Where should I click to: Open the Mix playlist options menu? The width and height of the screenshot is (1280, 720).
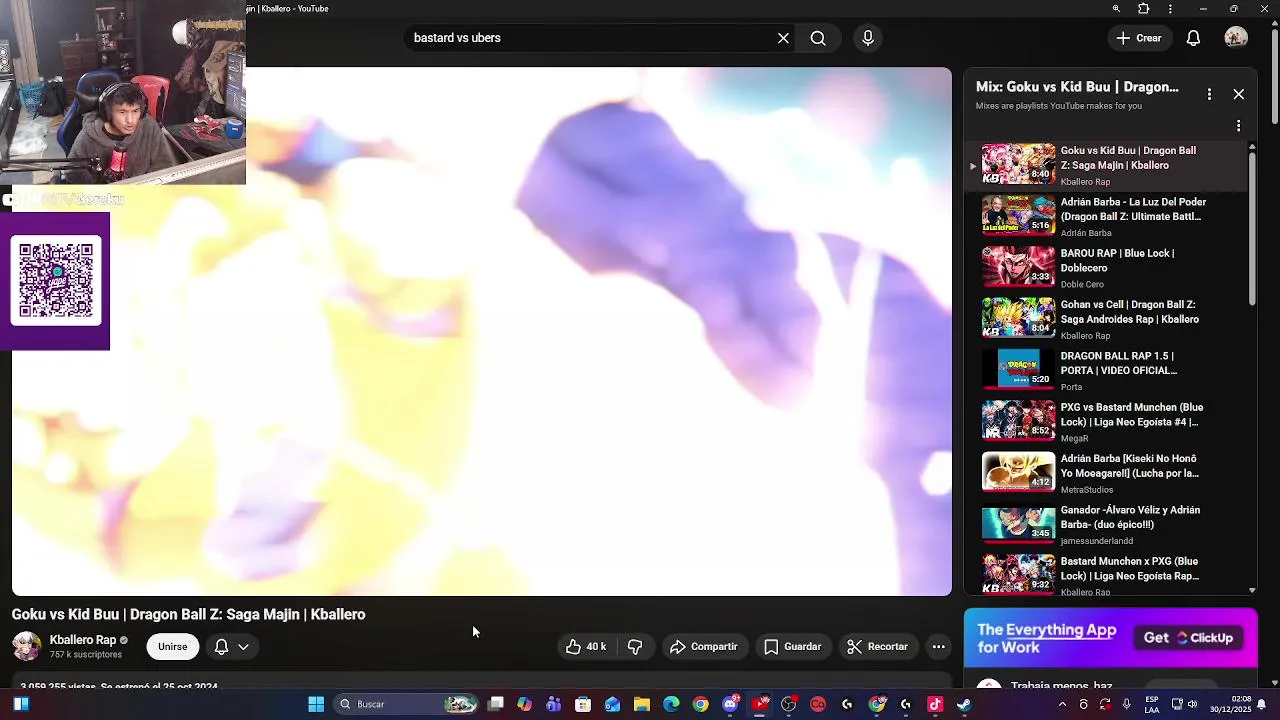click(x=1209, y=94)
